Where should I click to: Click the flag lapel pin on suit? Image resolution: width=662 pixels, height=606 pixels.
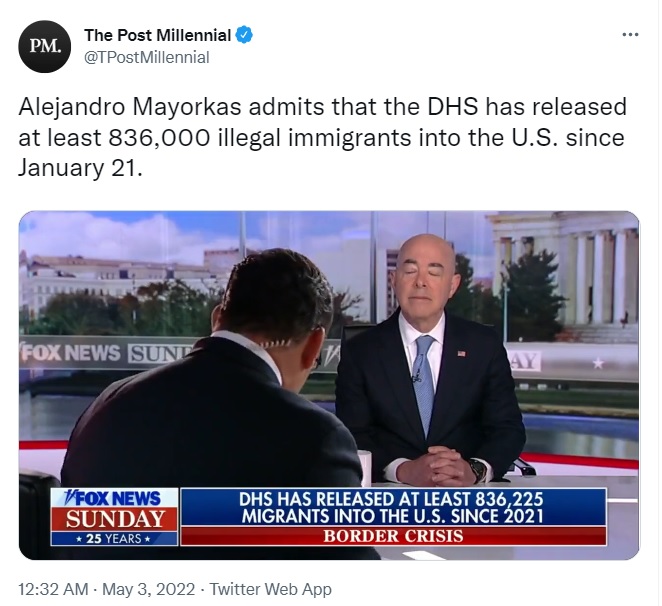(461, 353)
